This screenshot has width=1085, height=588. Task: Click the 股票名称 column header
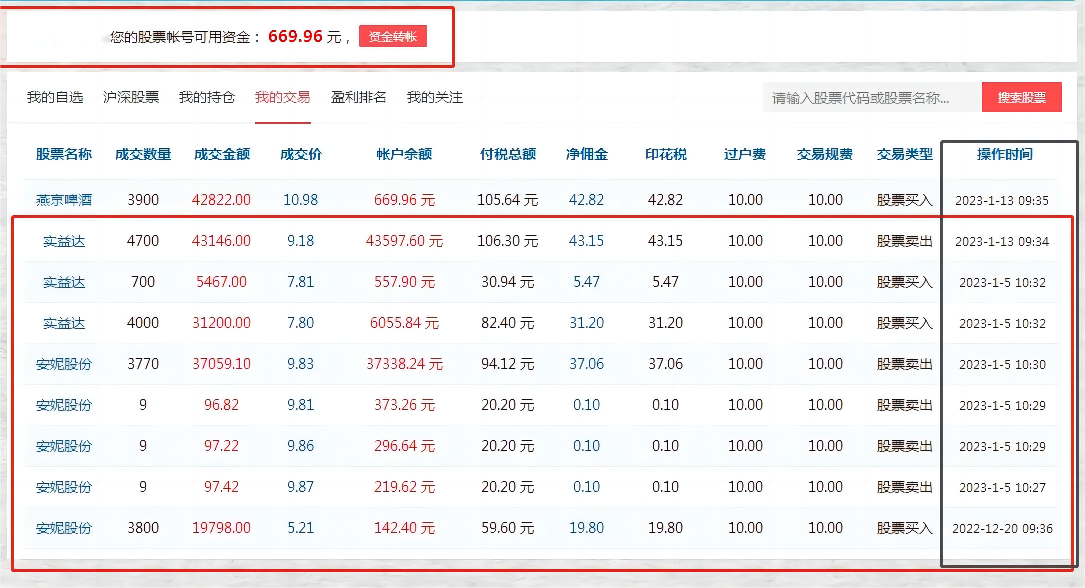[64, 154]
